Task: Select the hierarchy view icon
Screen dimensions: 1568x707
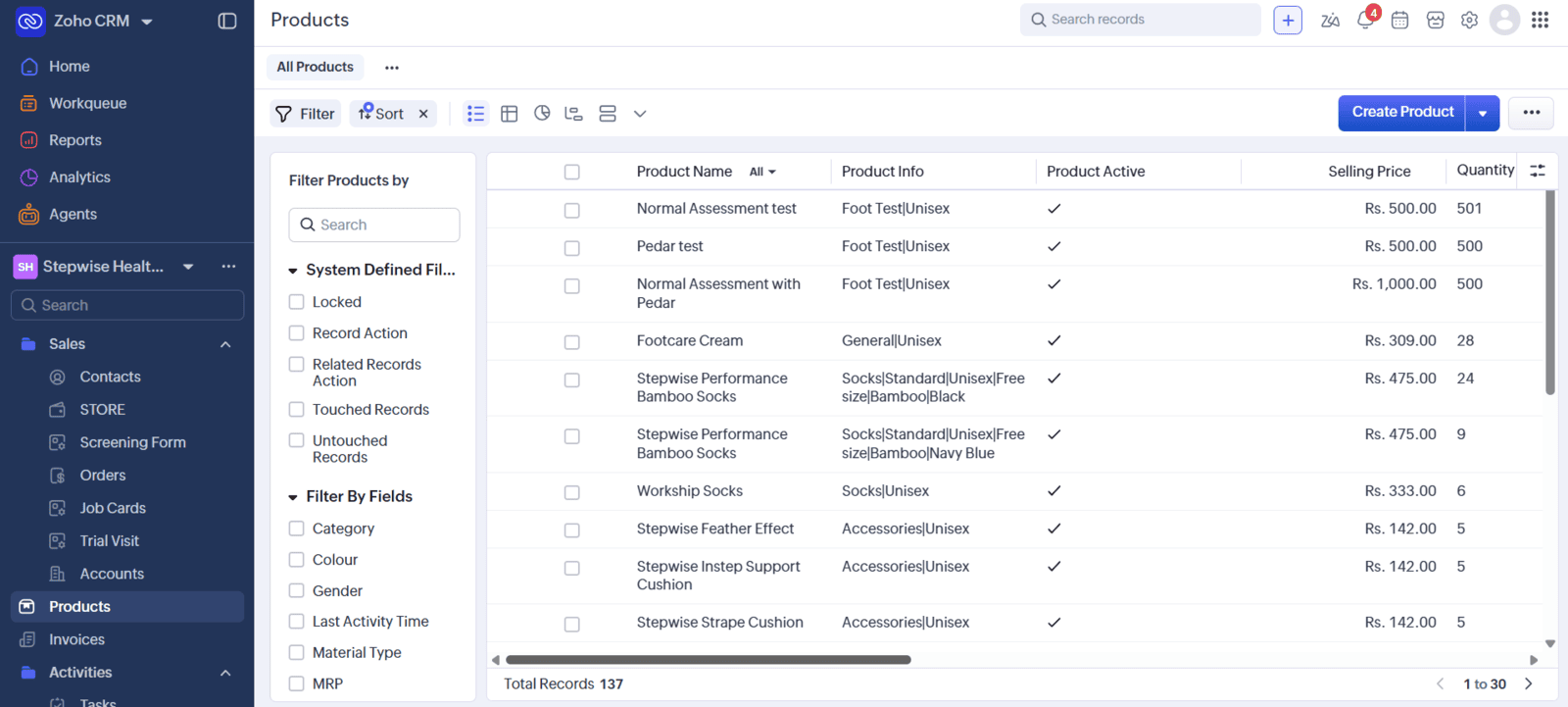Action: (x=574, y=114)
